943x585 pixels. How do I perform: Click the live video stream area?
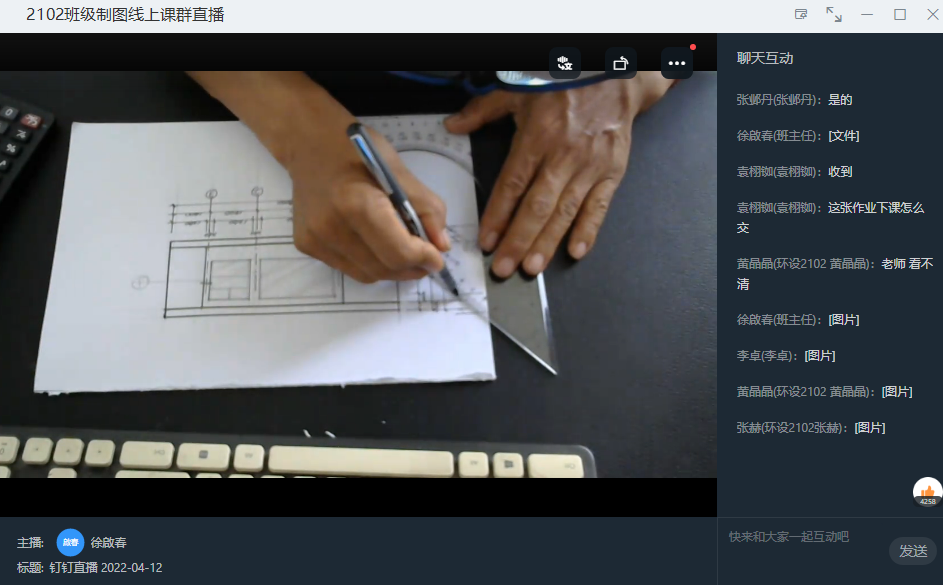[358, 275]
